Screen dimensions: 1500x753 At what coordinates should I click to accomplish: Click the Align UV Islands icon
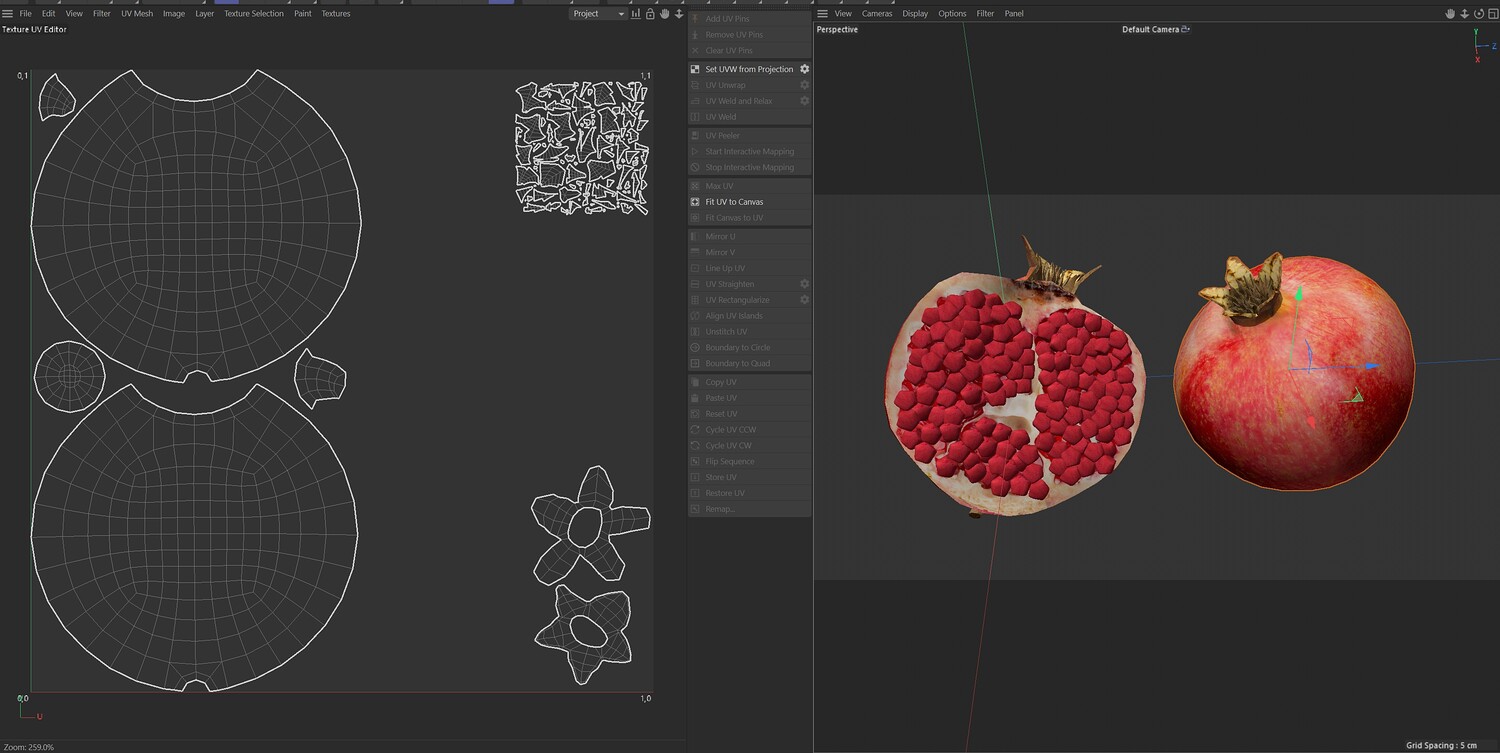[696, 316]
